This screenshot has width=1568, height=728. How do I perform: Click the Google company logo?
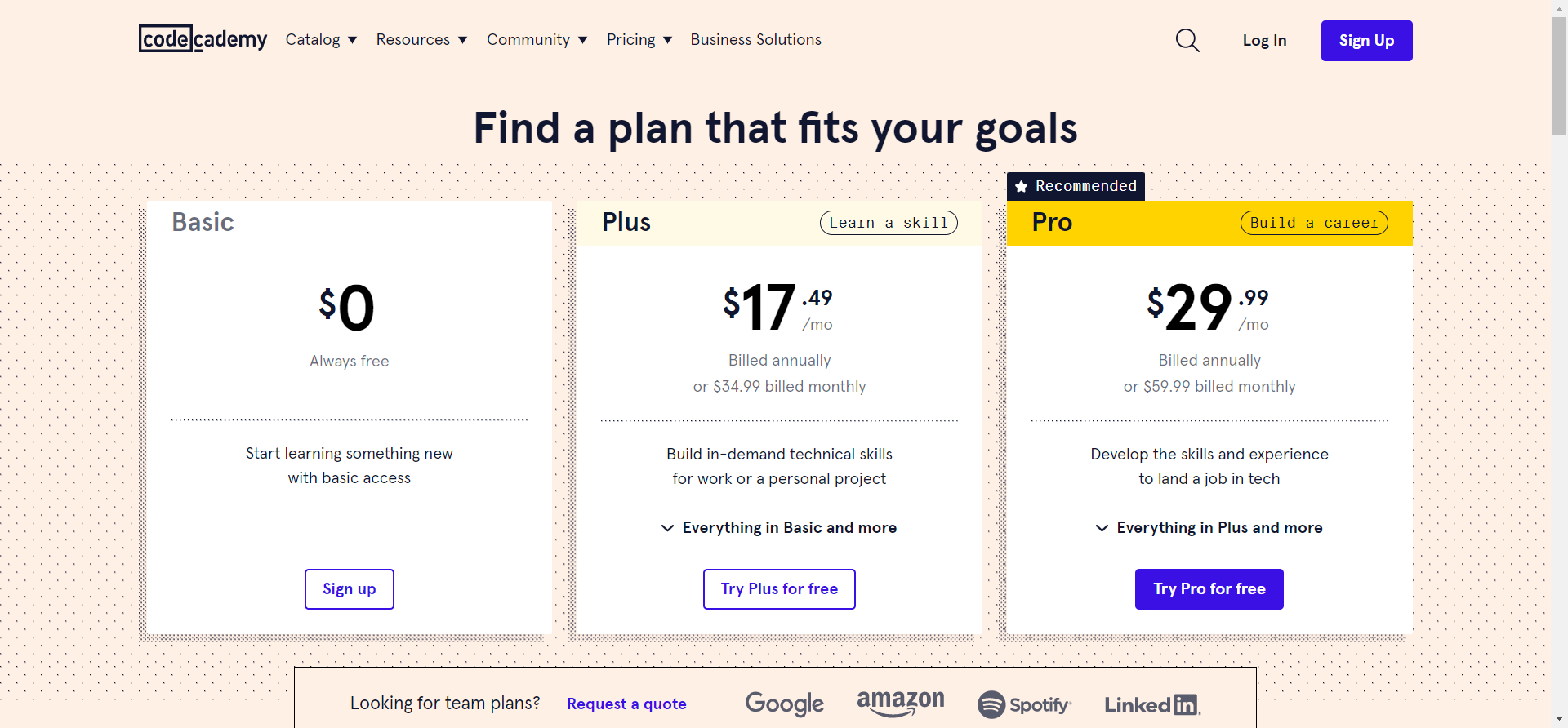(x=784, y=704)
